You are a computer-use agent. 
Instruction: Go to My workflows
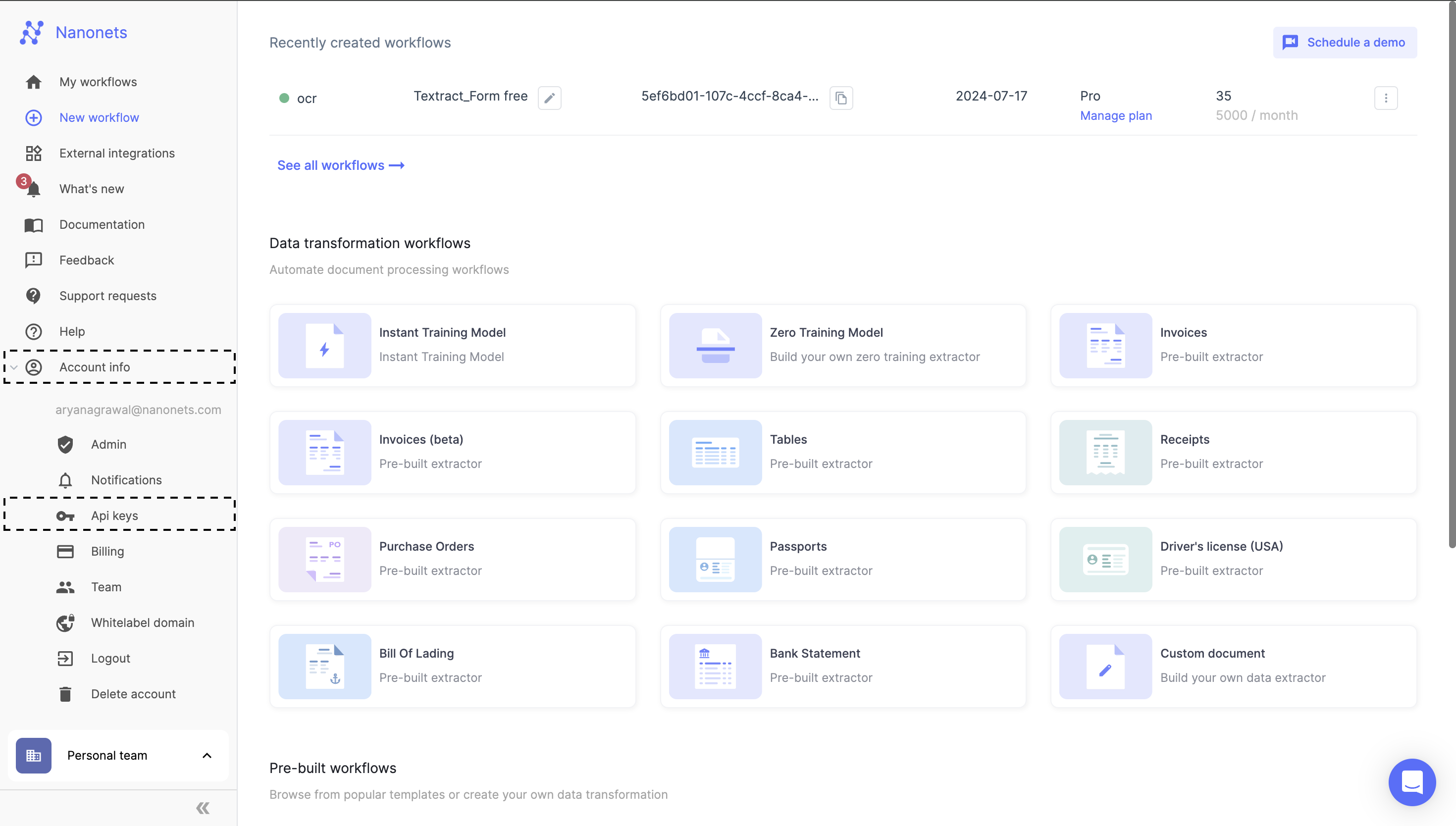(x=98, y=82)
